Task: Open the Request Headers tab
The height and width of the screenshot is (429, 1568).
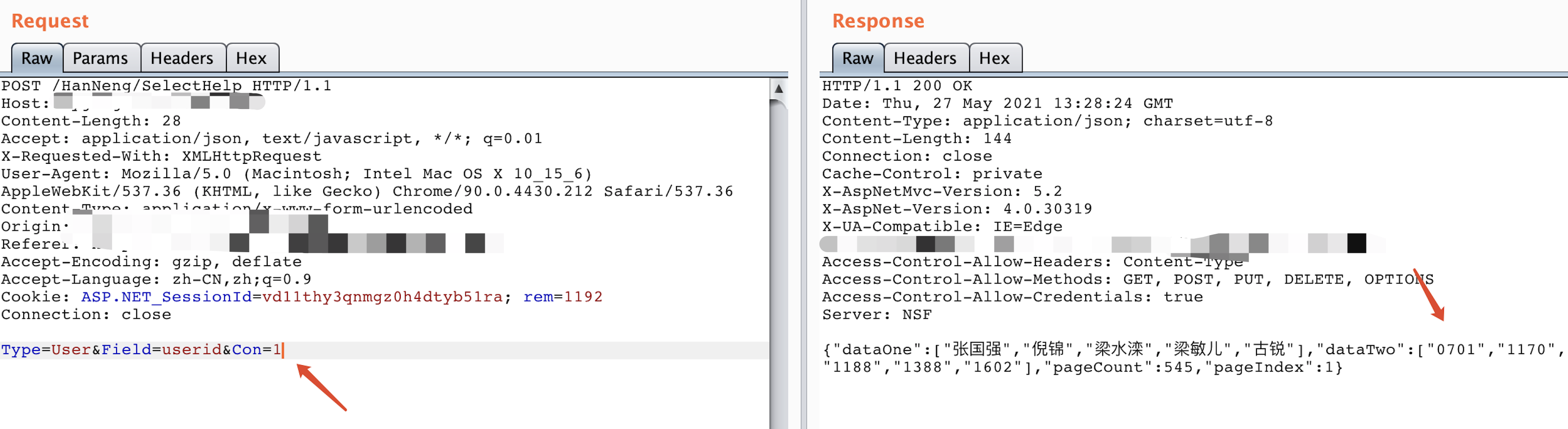Action: coord(182,58)
